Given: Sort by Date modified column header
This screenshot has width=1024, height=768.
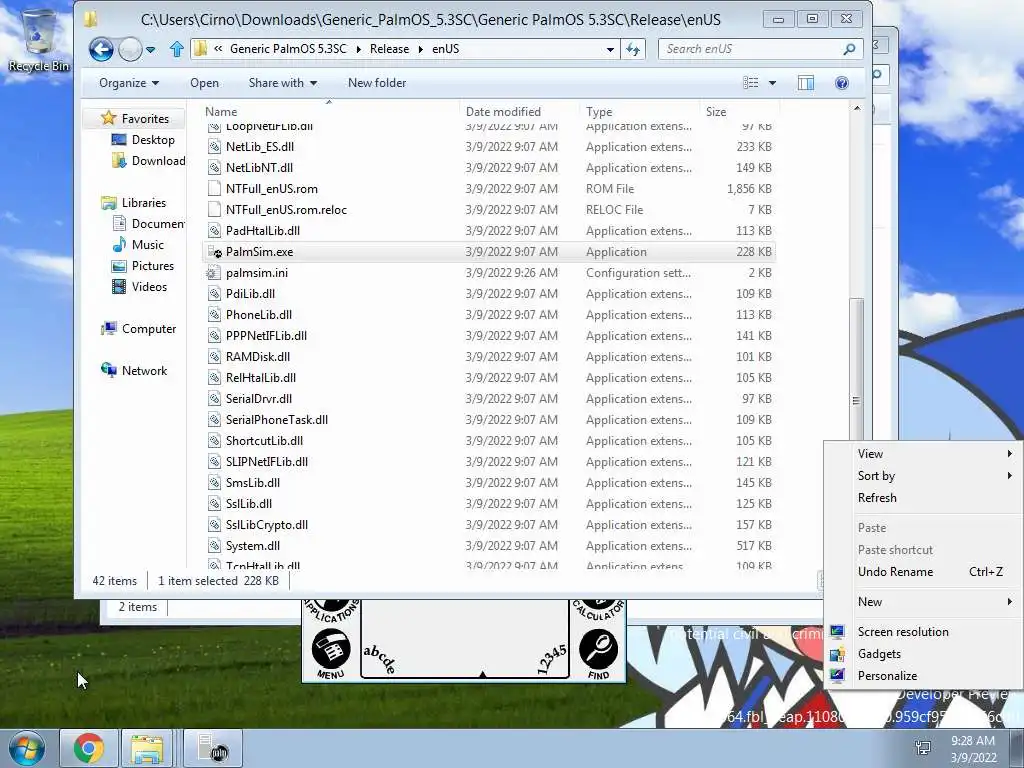Looking at the screenshot, I should click(x=519, y=112).
